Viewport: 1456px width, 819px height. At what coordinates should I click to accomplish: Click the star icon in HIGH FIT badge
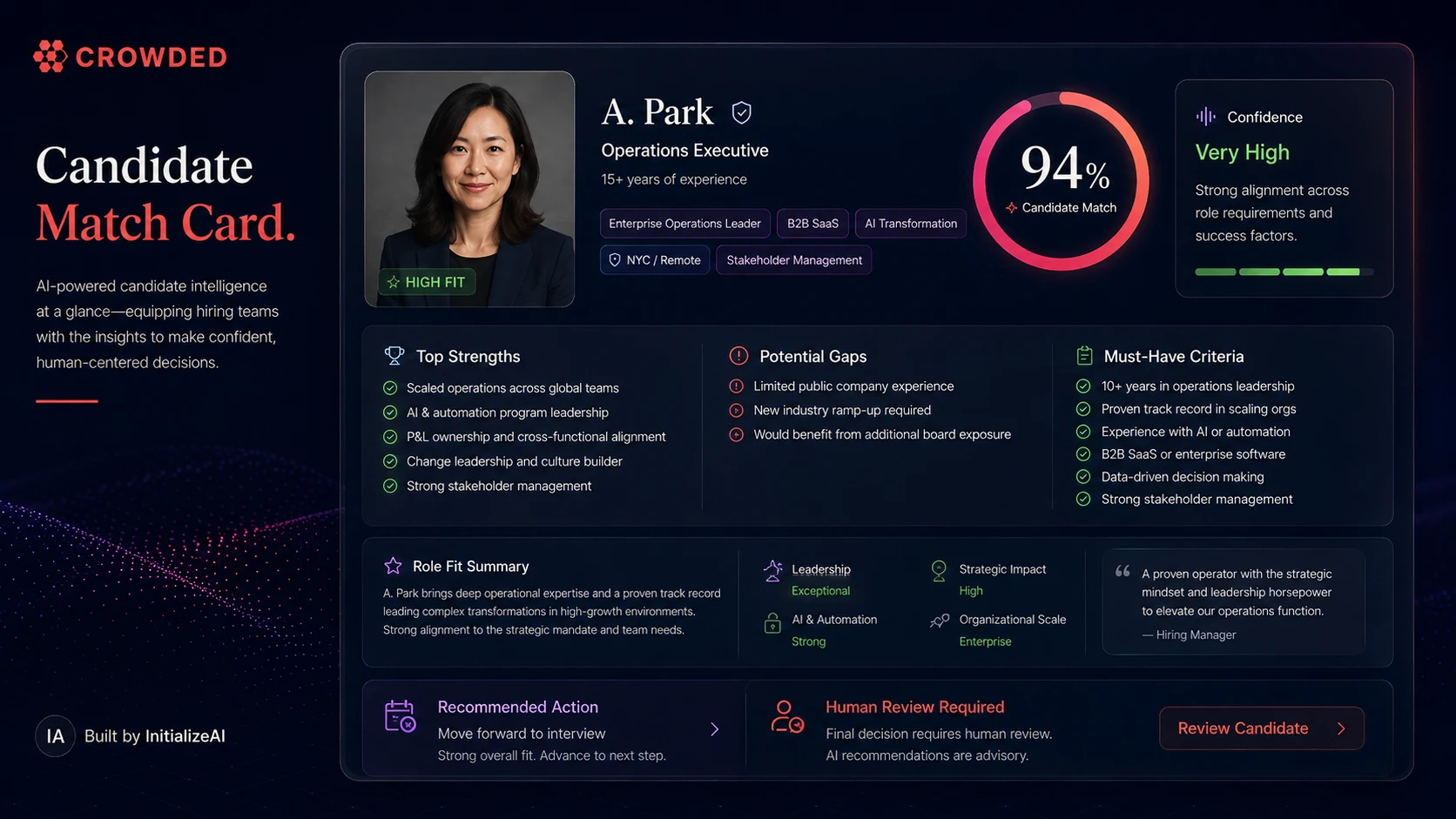tap(394, 282)
